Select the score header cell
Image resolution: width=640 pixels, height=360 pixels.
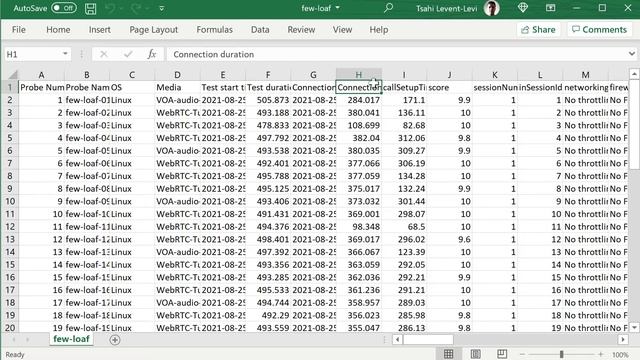click(449, 87)
